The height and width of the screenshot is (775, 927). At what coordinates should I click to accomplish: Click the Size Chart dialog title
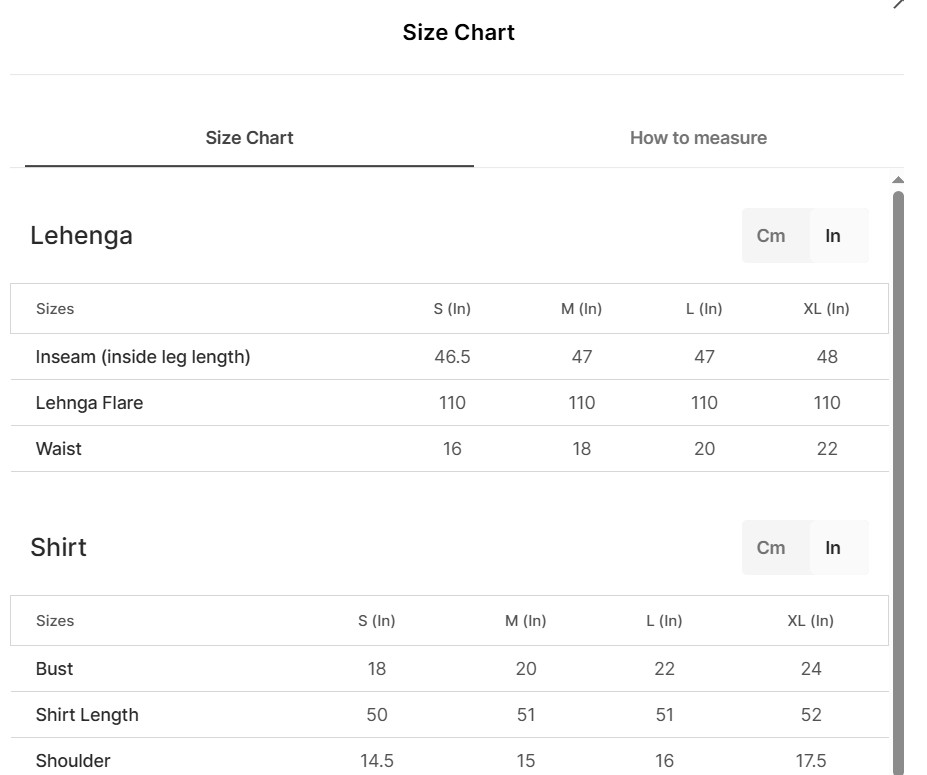[459, 33]
